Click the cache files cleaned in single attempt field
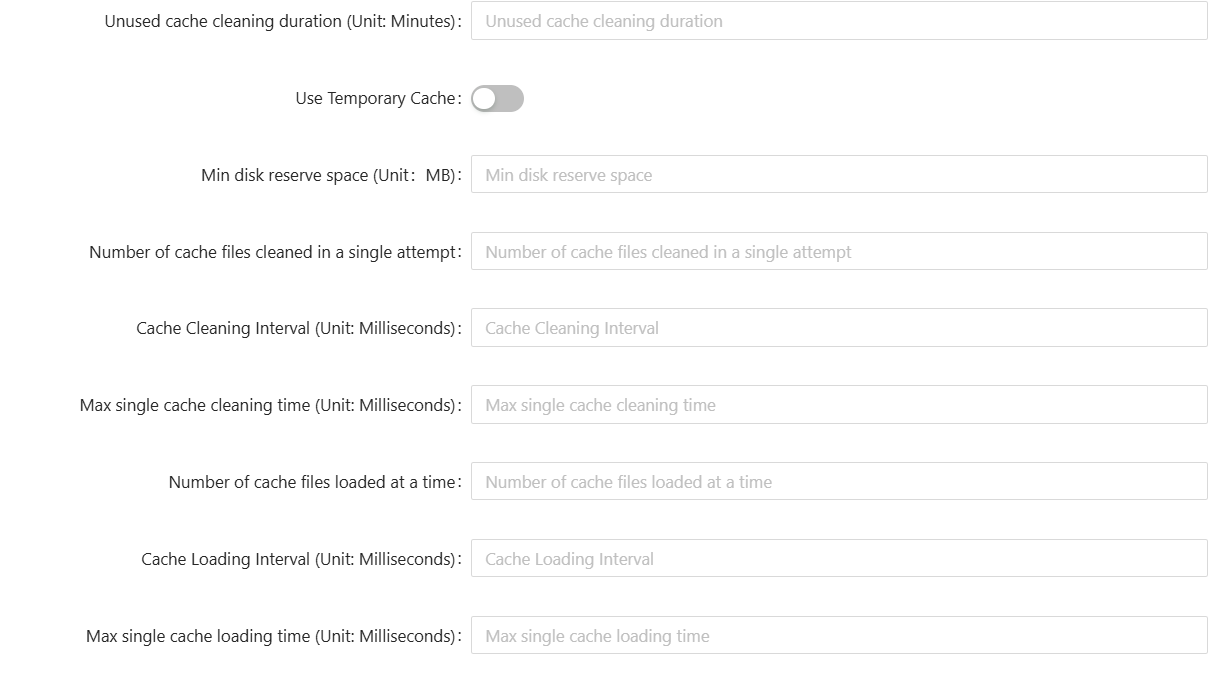 (x=838, y=252)
